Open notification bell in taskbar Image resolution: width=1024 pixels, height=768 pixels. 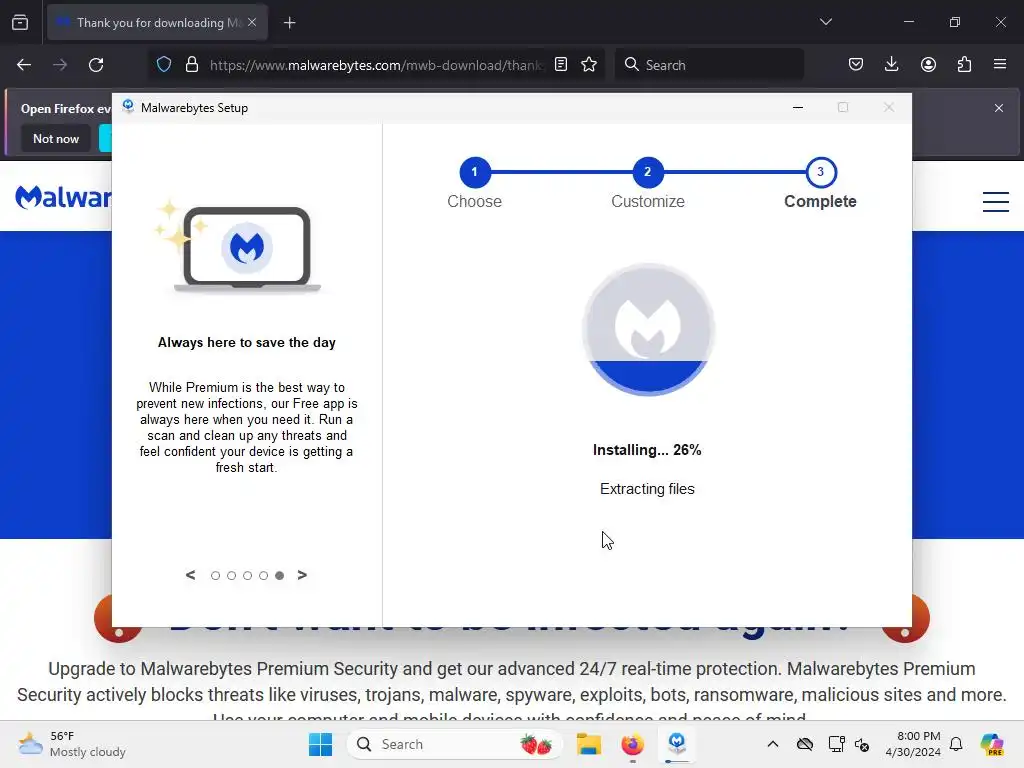coord(956,744)
